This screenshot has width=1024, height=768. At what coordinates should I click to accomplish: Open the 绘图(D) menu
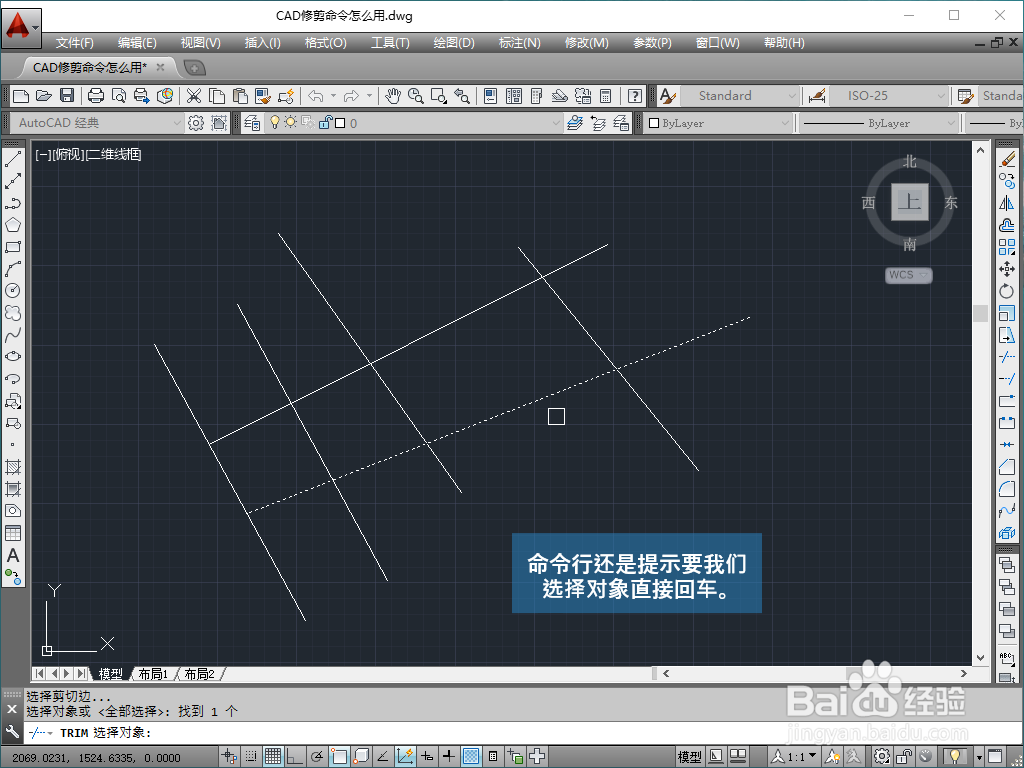click(454, 42)
